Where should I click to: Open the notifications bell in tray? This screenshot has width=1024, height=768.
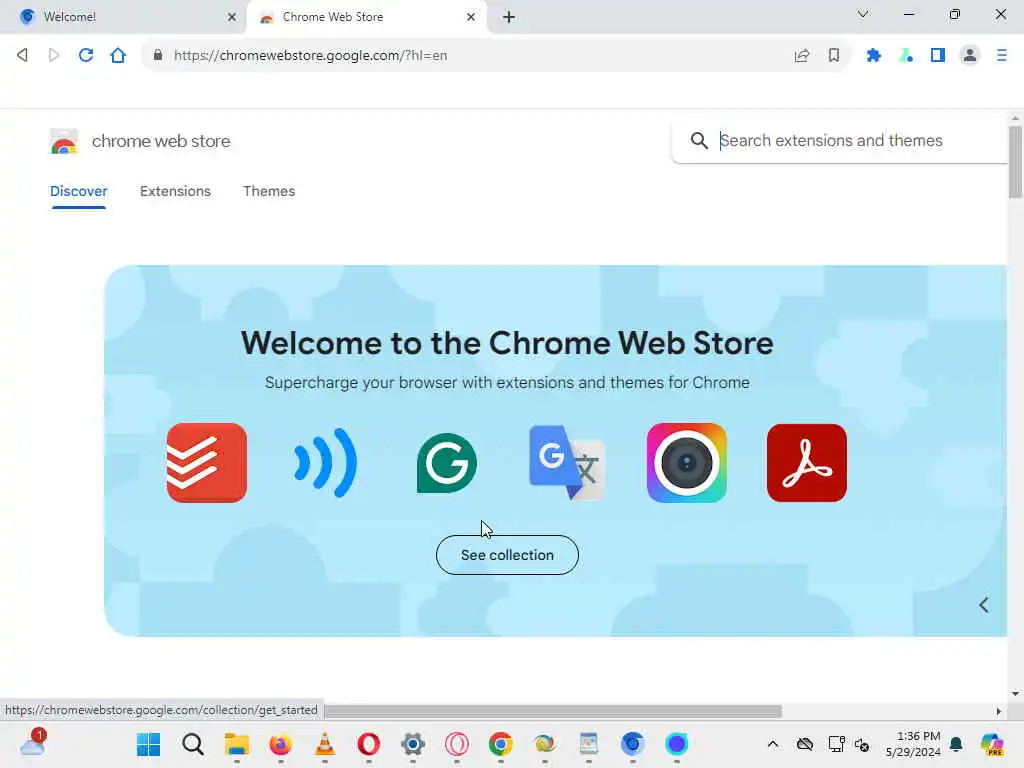click(x=956, y=744)
